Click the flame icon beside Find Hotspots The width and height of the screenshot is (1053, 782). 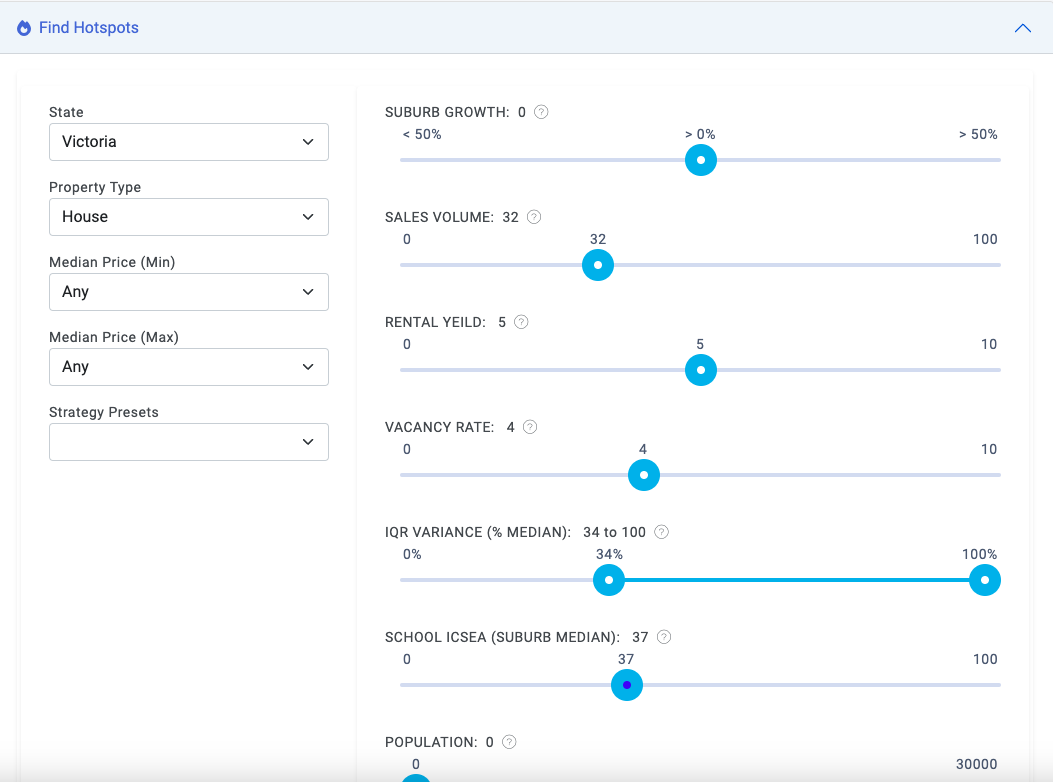[24, 28]
